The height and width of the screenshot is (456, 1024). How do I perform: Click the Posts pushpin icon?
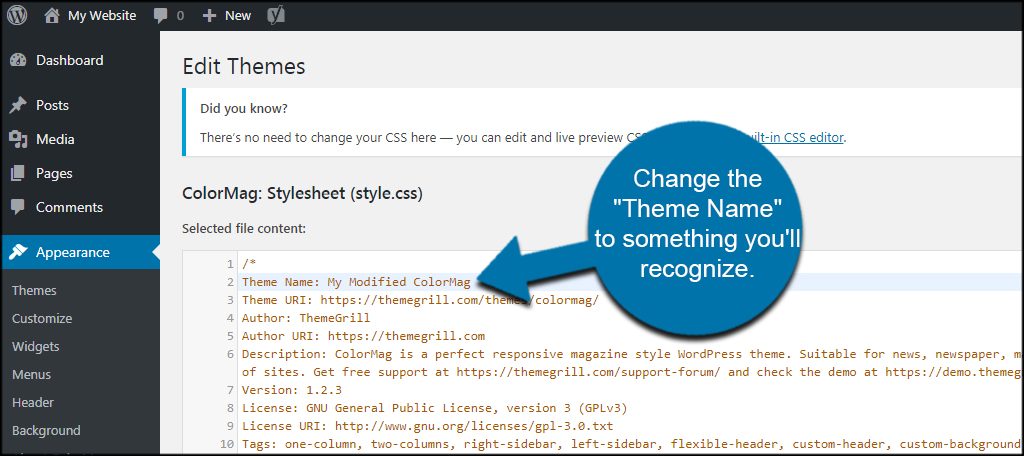18,105
